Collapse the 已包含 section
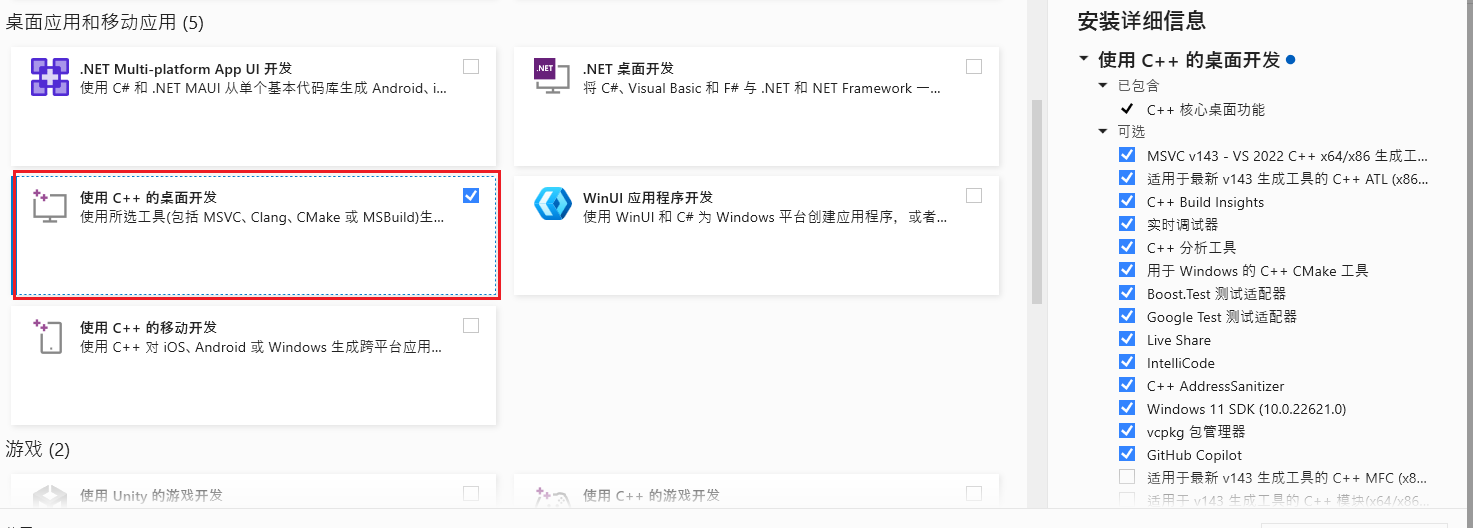The width and height of the screenshot is (1473, 528). pos(1103,86)
